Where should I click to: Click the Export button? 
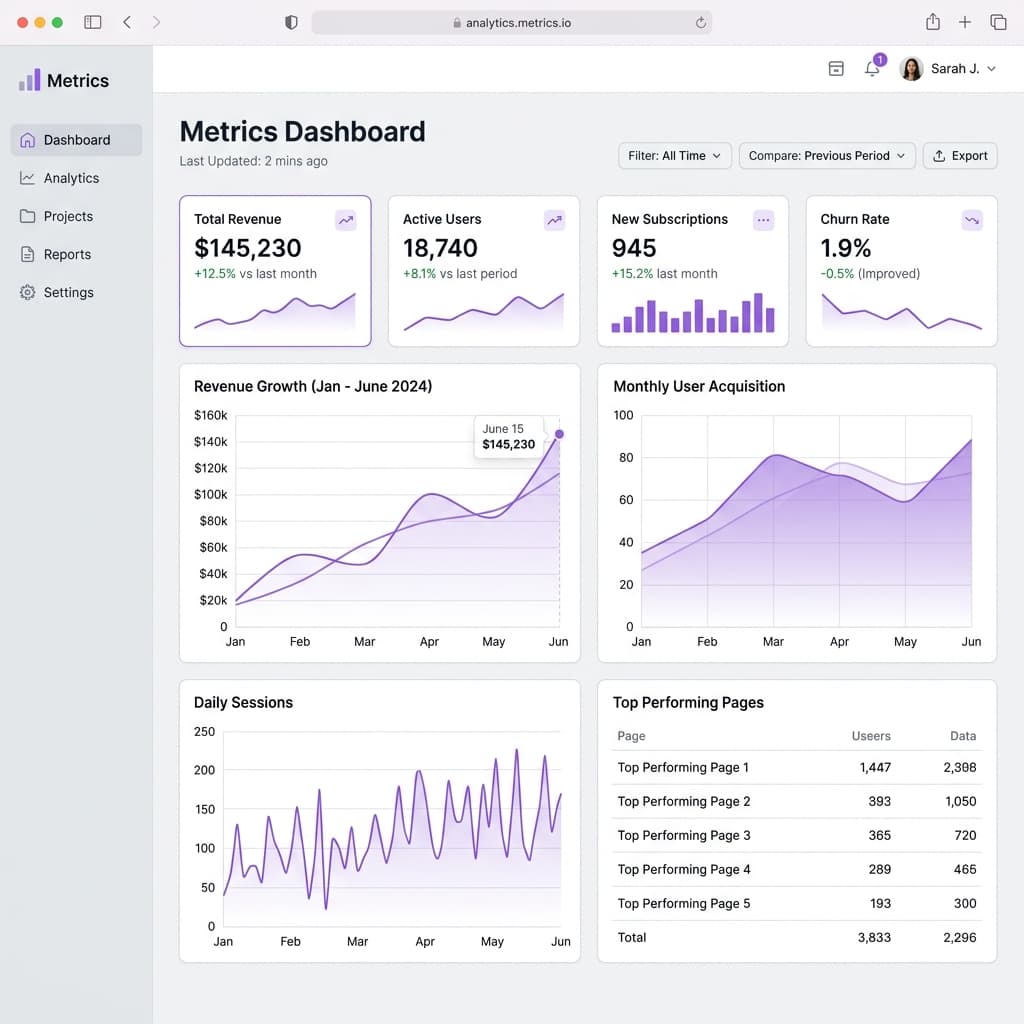tap(959, 156)
